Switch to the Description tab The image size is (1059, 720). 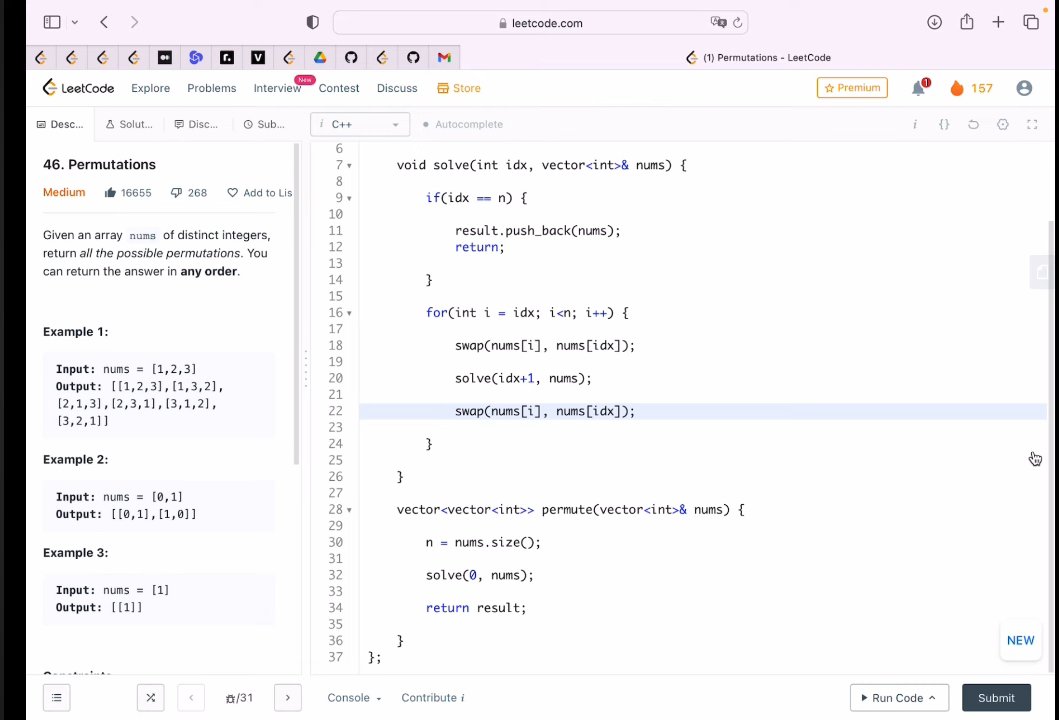[x=60, y=124]
